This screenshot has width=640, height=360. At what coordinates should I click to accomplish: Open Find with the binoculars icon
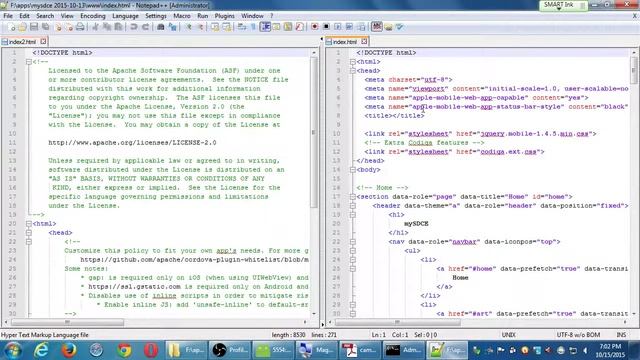coord(160,27)
